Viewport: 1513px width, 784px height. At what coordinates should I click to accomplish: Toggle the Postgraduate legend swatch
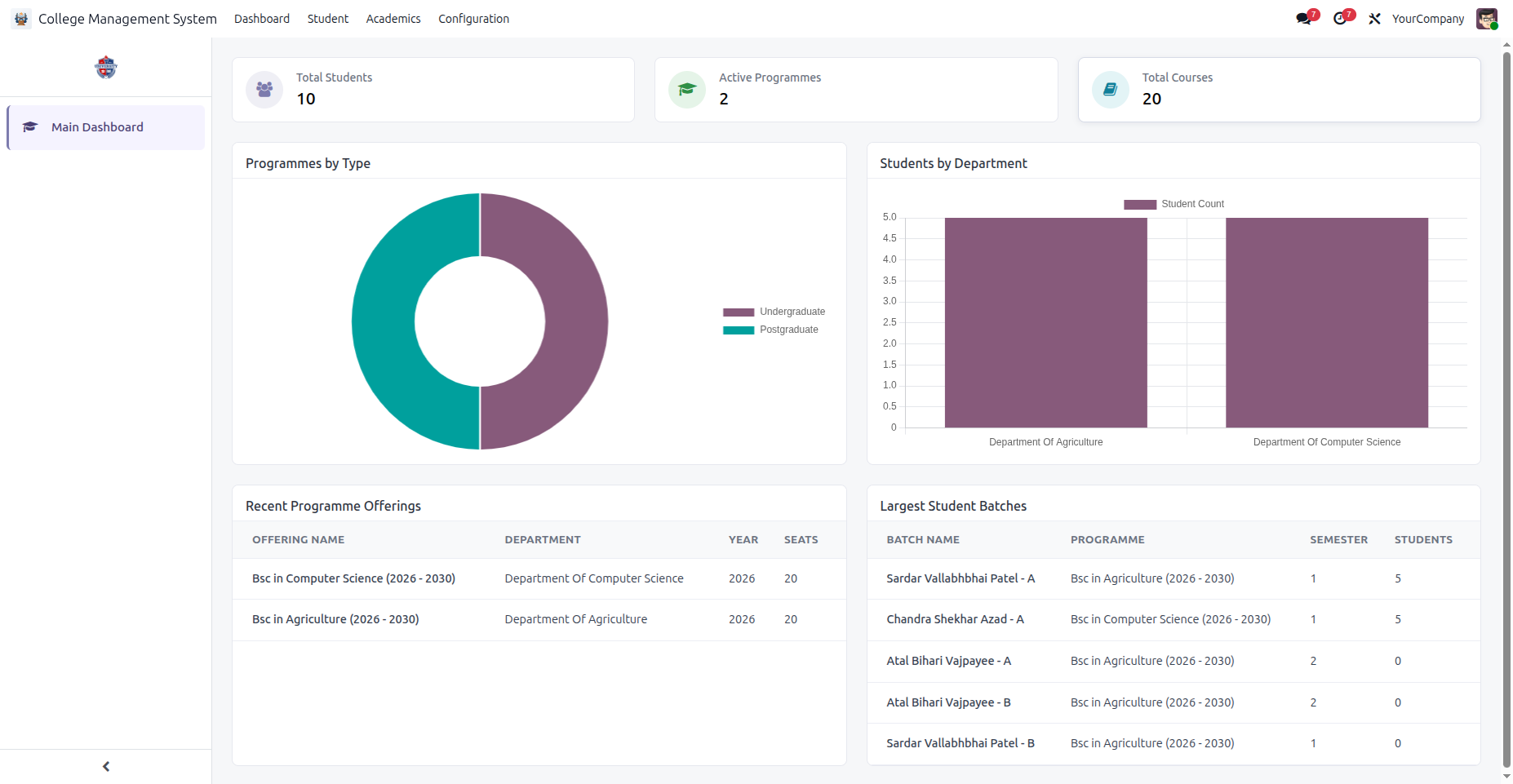739,330
